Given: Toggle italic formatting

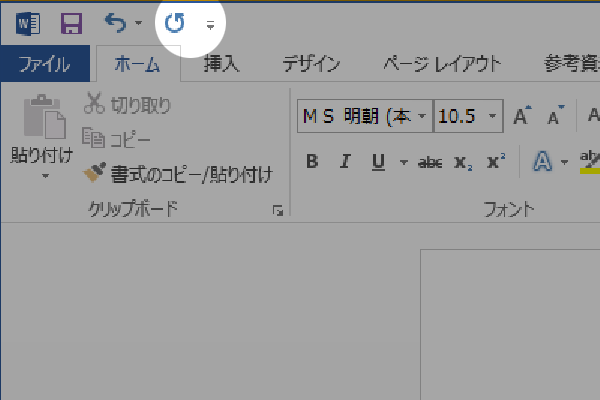Looking at the screenshot, I should [346, 162].
